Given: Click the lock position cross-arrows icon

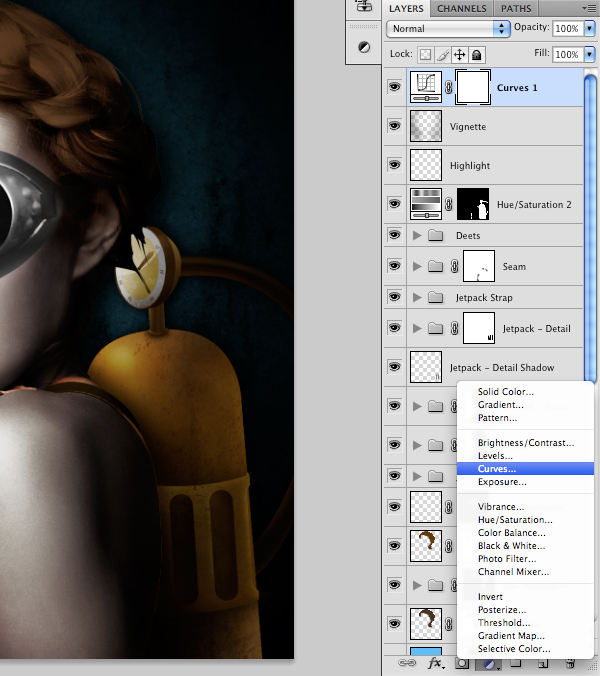Looking at the screenshot, I should pos(459,54).
